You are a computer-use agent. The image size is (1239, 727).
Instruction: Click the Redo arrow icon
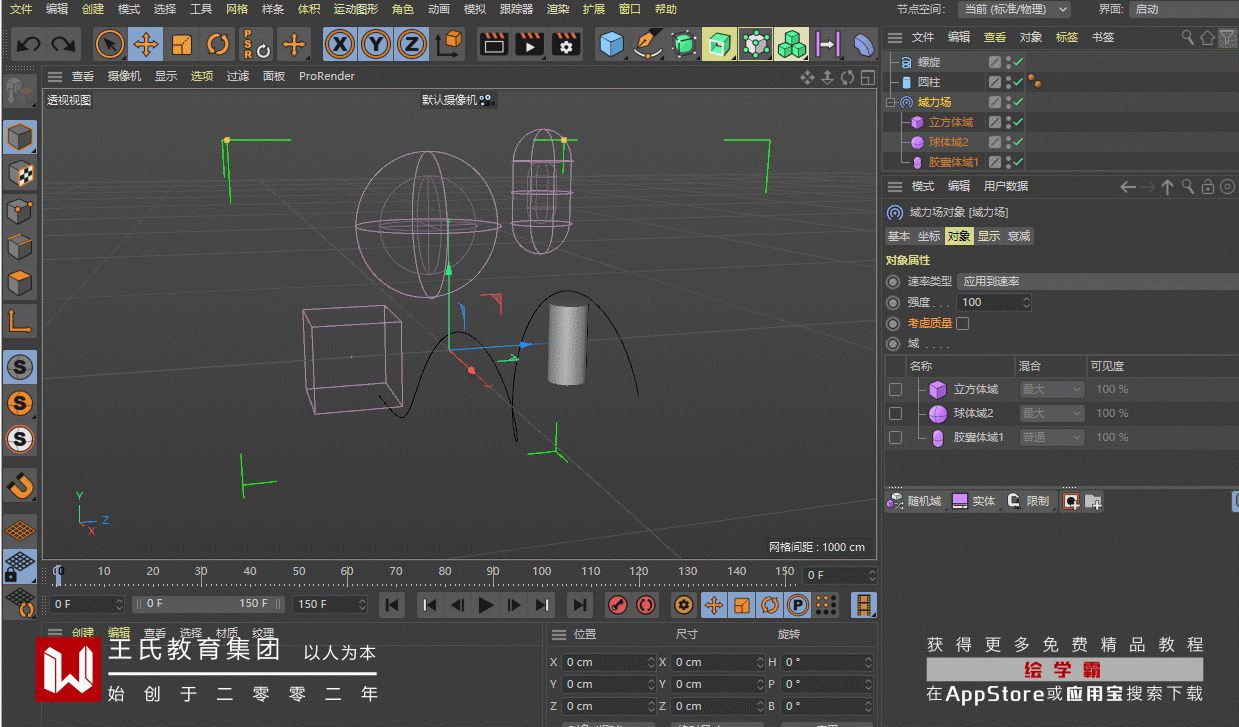64,44
